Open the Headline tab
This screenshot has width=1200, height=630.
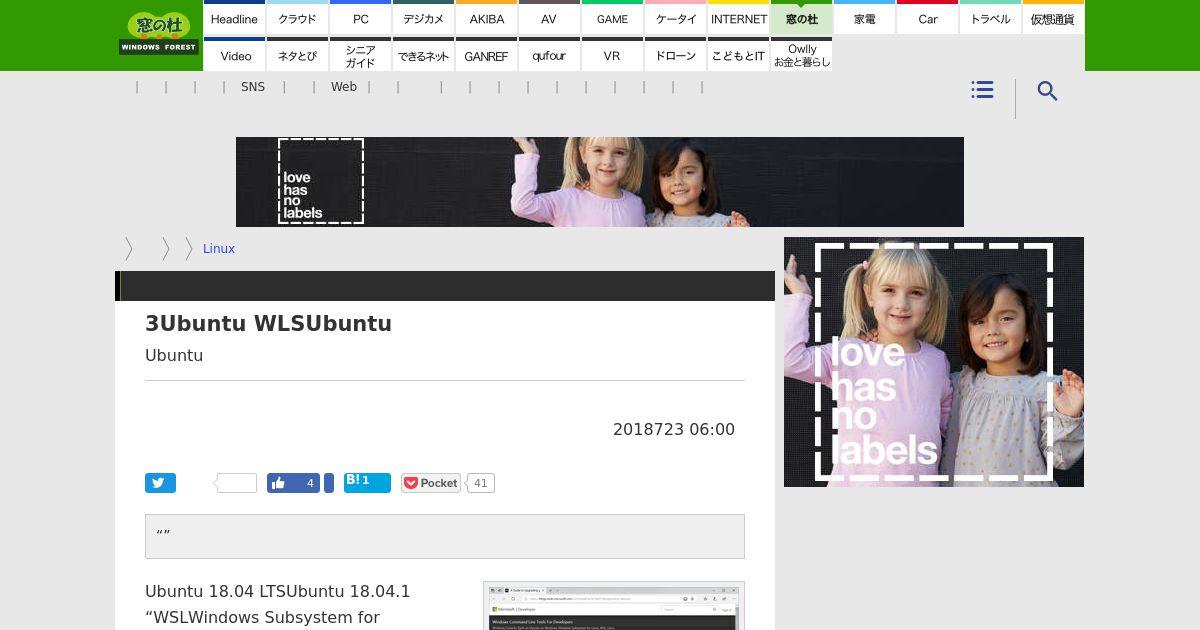[x=234, y=17]
